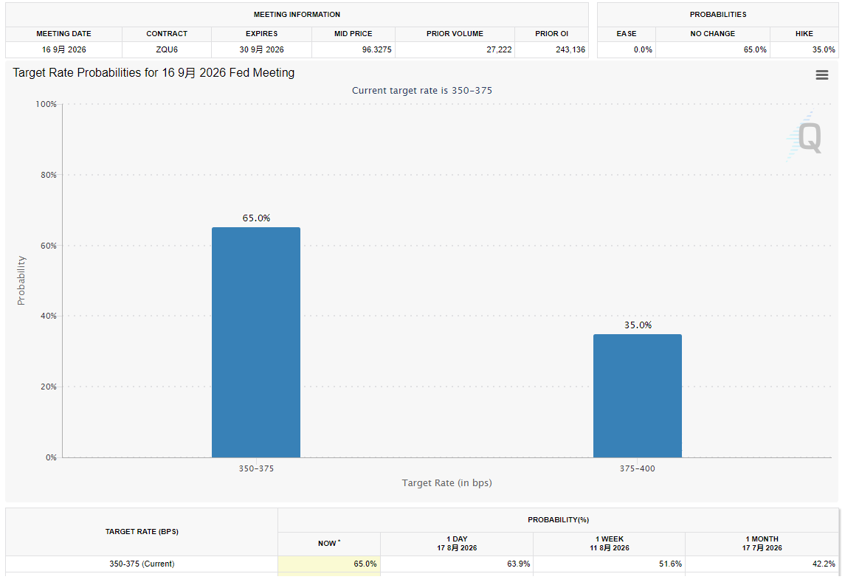Click the MID PRICE column header
Screen dimensions: 845x585
point(353,33)
